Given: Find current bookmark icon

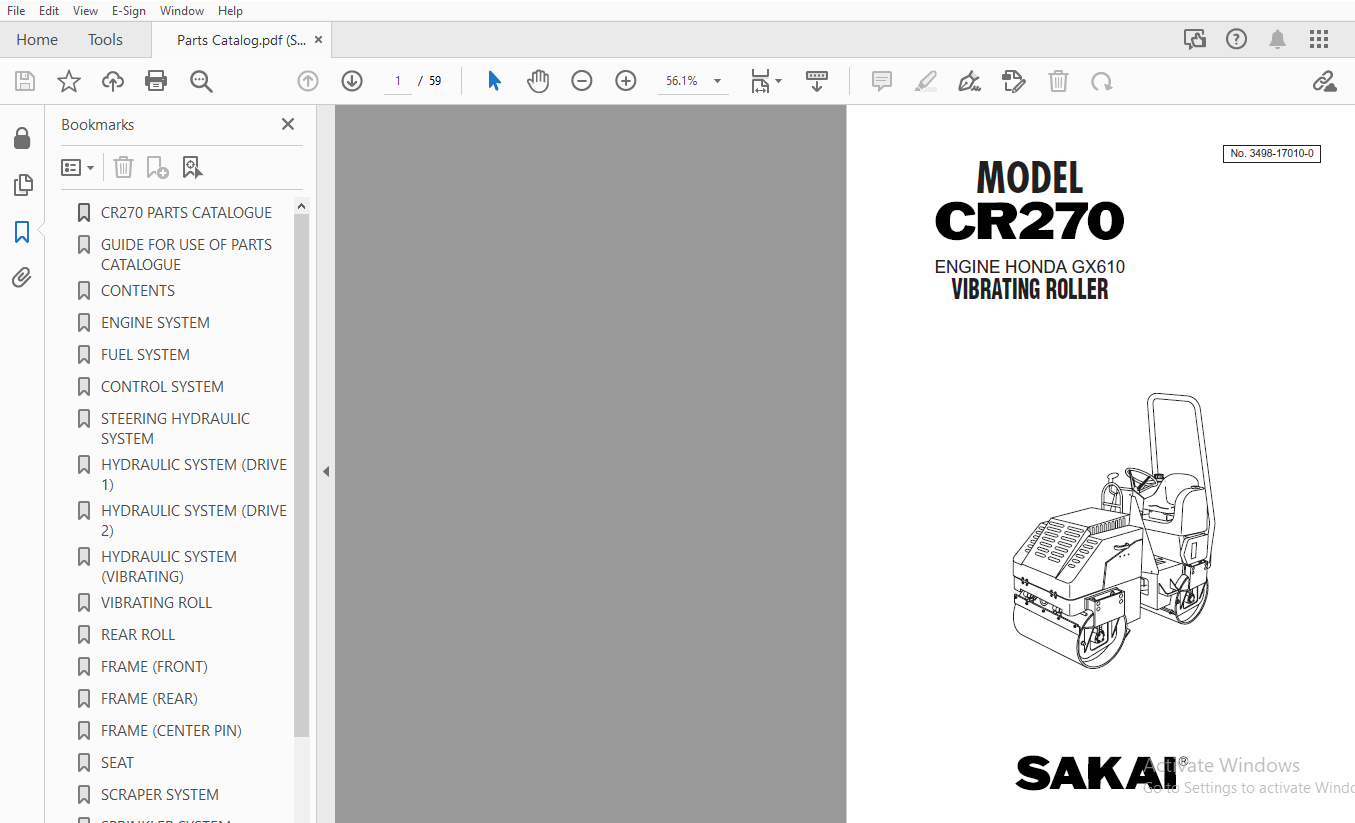Looking at the screenshot, I should (192, 167).
